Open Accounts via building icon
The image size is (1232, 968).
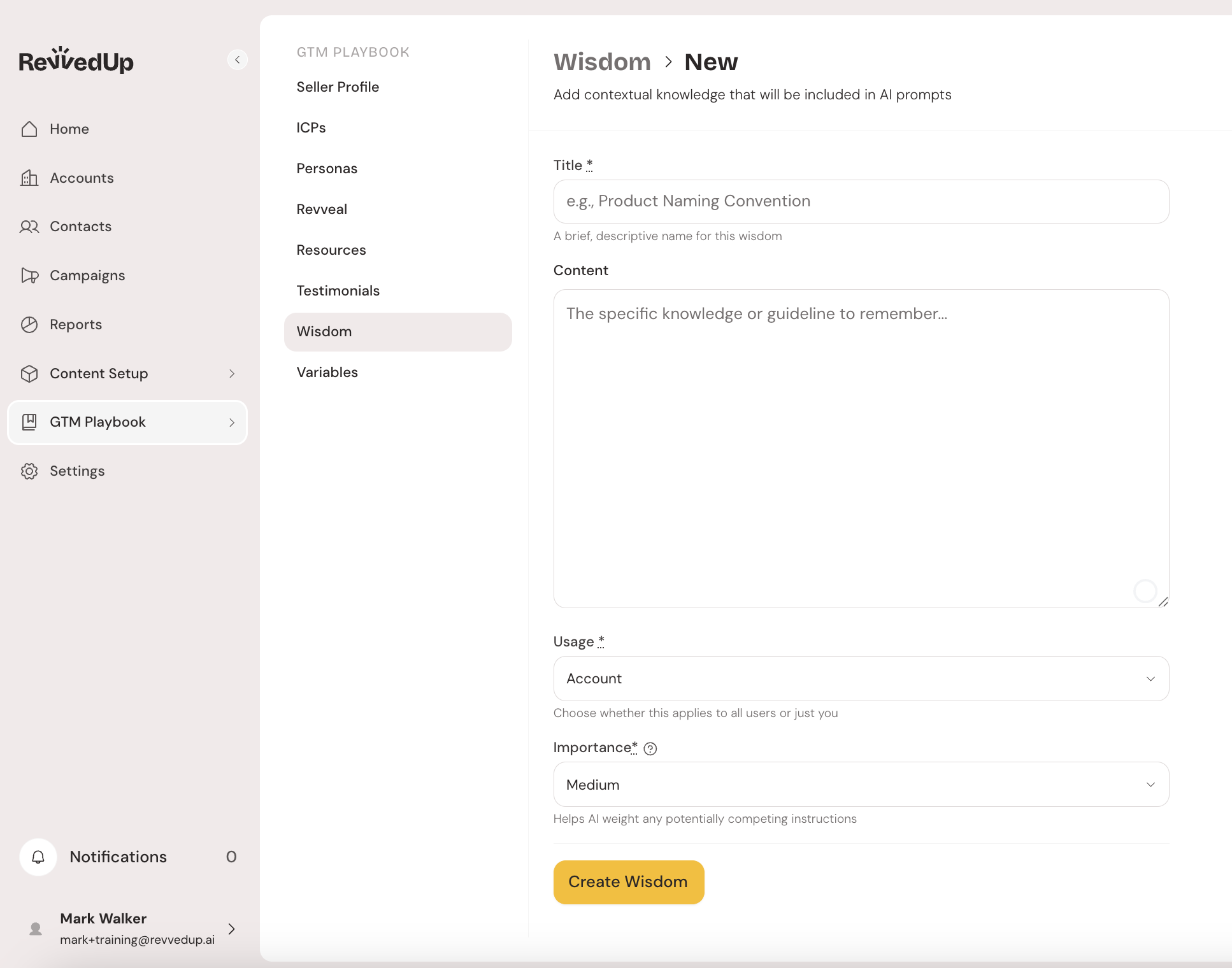pyautogui.click(x=29, y=178)
